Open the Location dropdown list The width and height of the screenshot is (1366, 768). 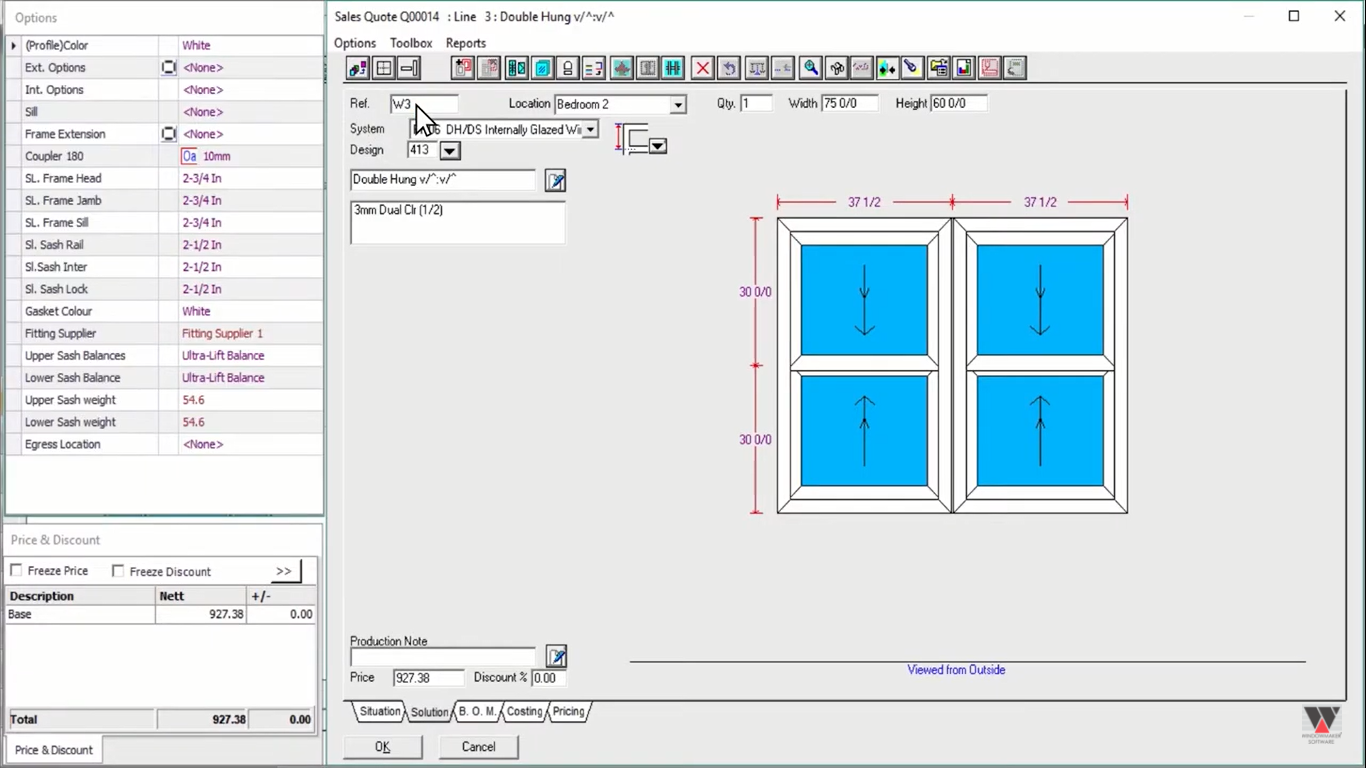tap(677, 105)
